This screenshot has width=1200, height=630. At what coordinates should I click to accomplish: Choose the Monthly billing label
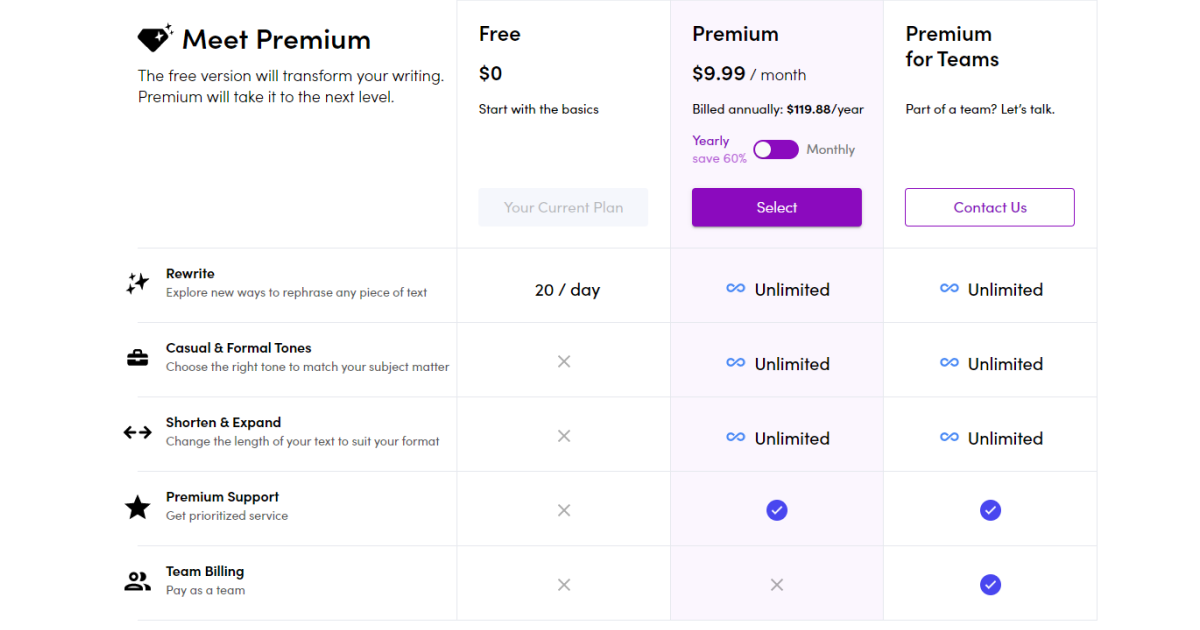tap(831, 149)
